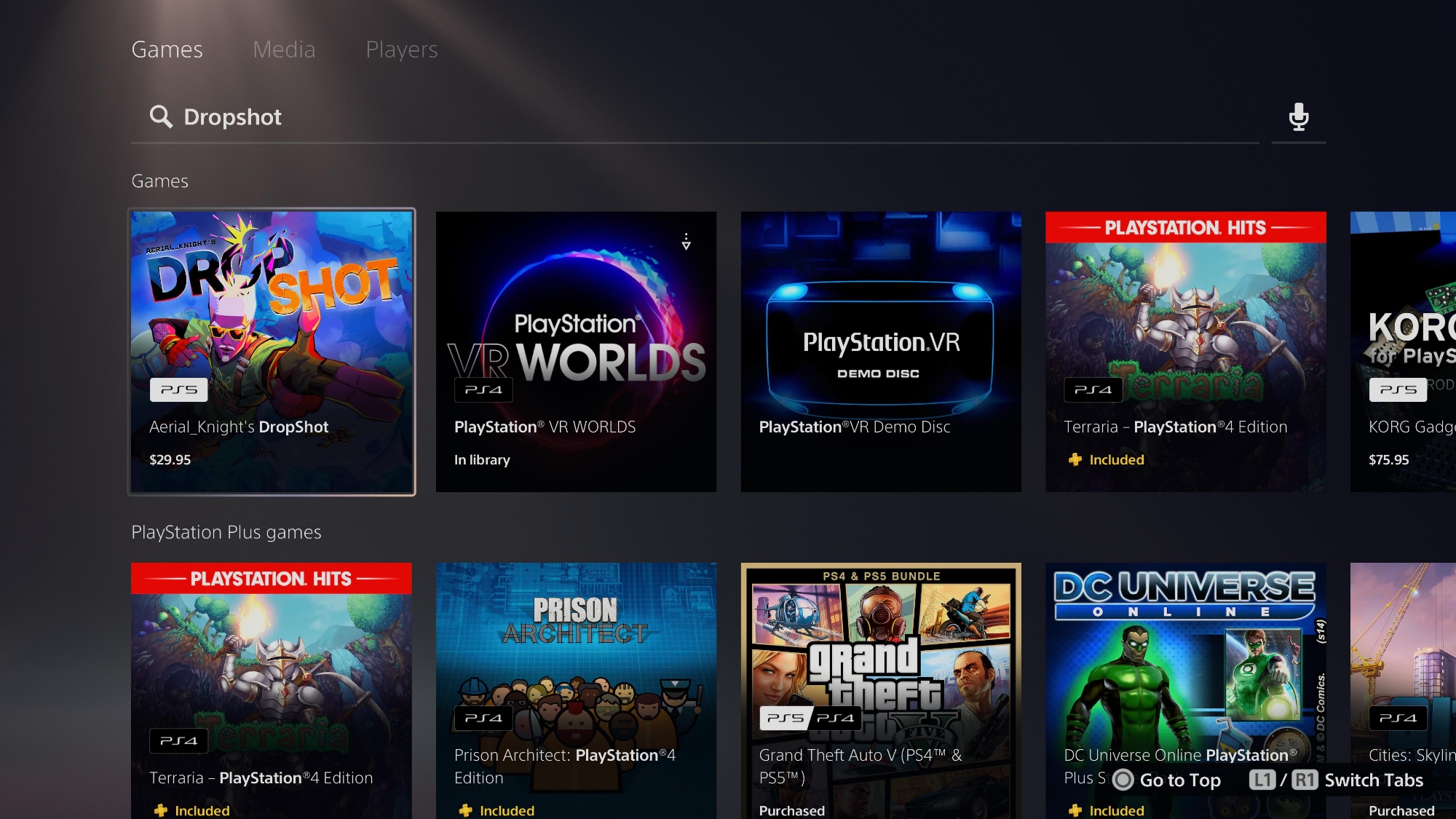
Task: Click the Go to Top circle icon
Action: 1123,780
